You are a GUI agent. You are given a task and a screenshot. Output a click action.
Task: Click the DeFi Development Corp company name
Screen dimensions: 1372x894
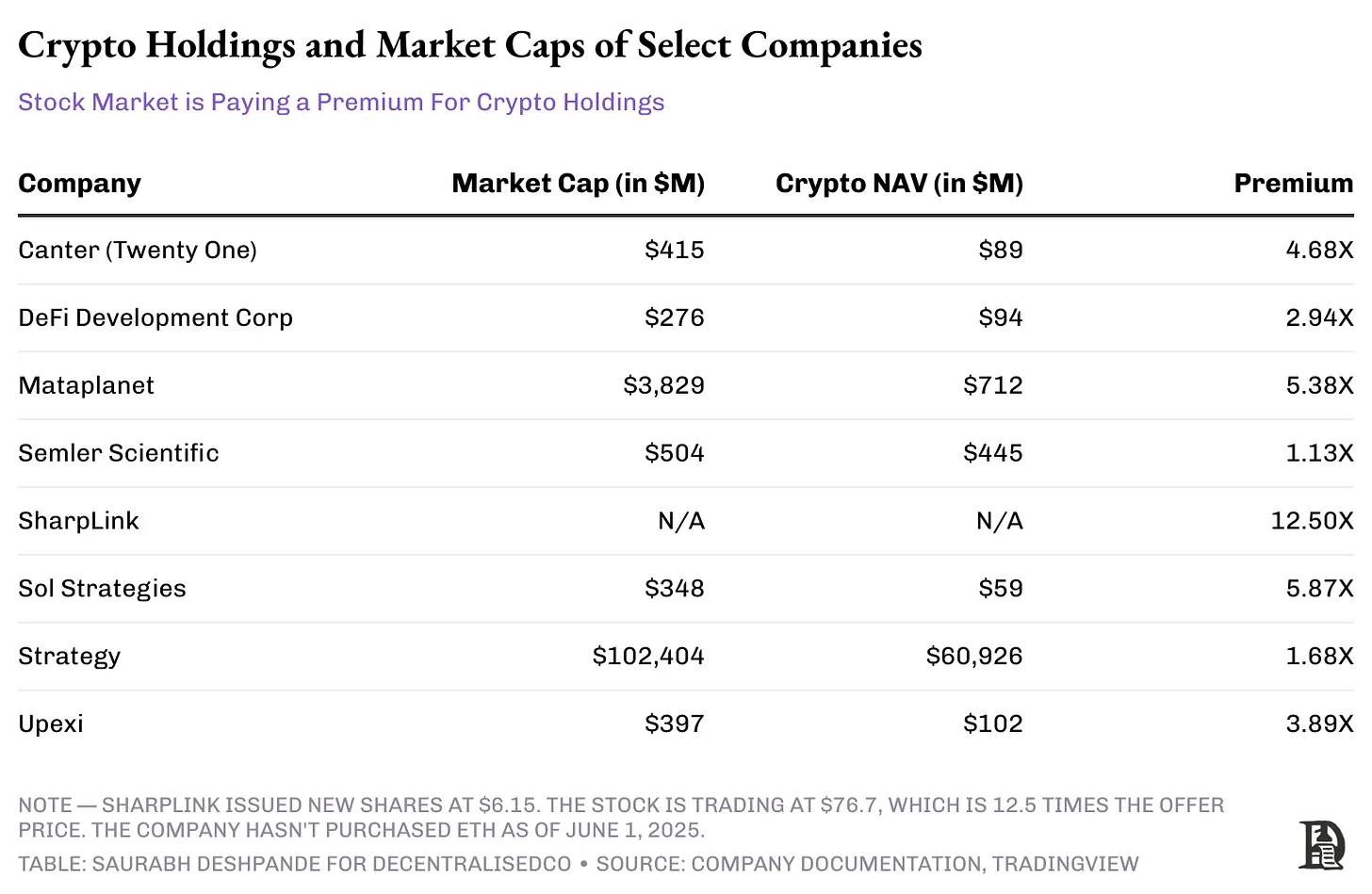click(x=155, y=317)
